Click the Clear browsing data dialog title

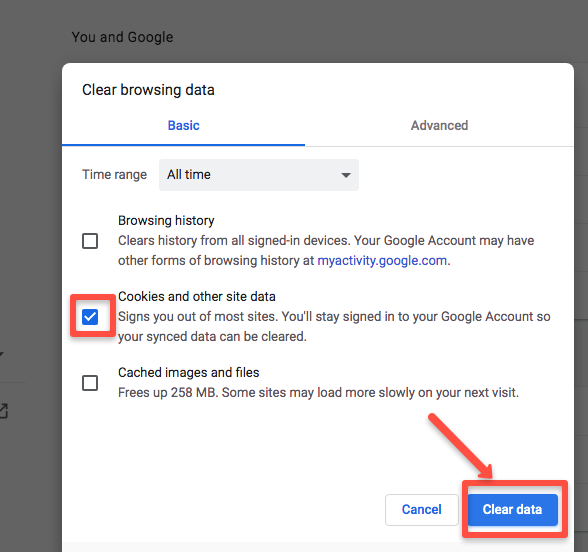click(148, 90)
